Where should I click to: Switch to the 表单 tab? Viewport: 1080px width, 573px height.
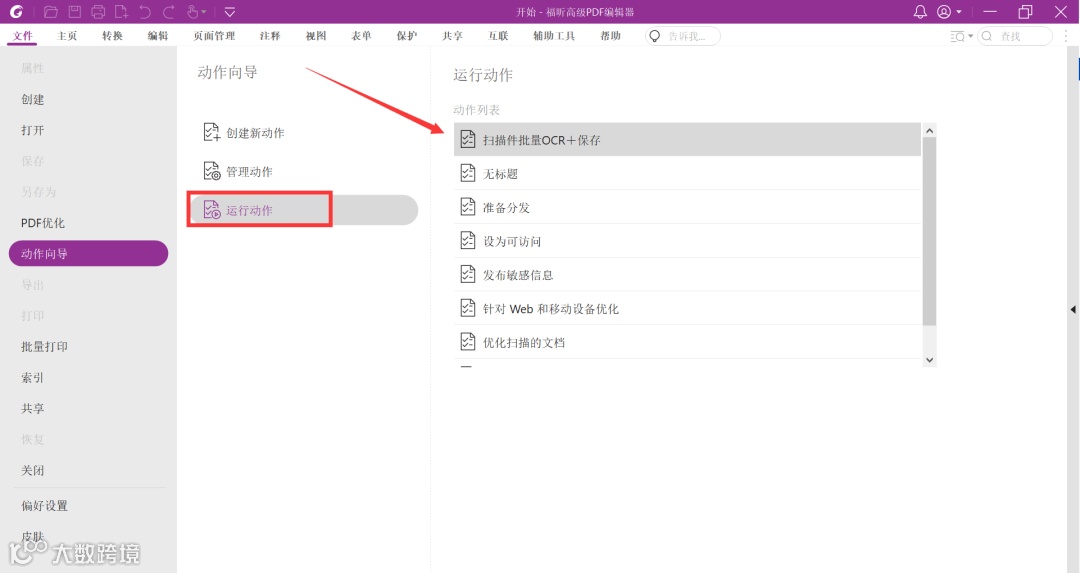(361, 36)
